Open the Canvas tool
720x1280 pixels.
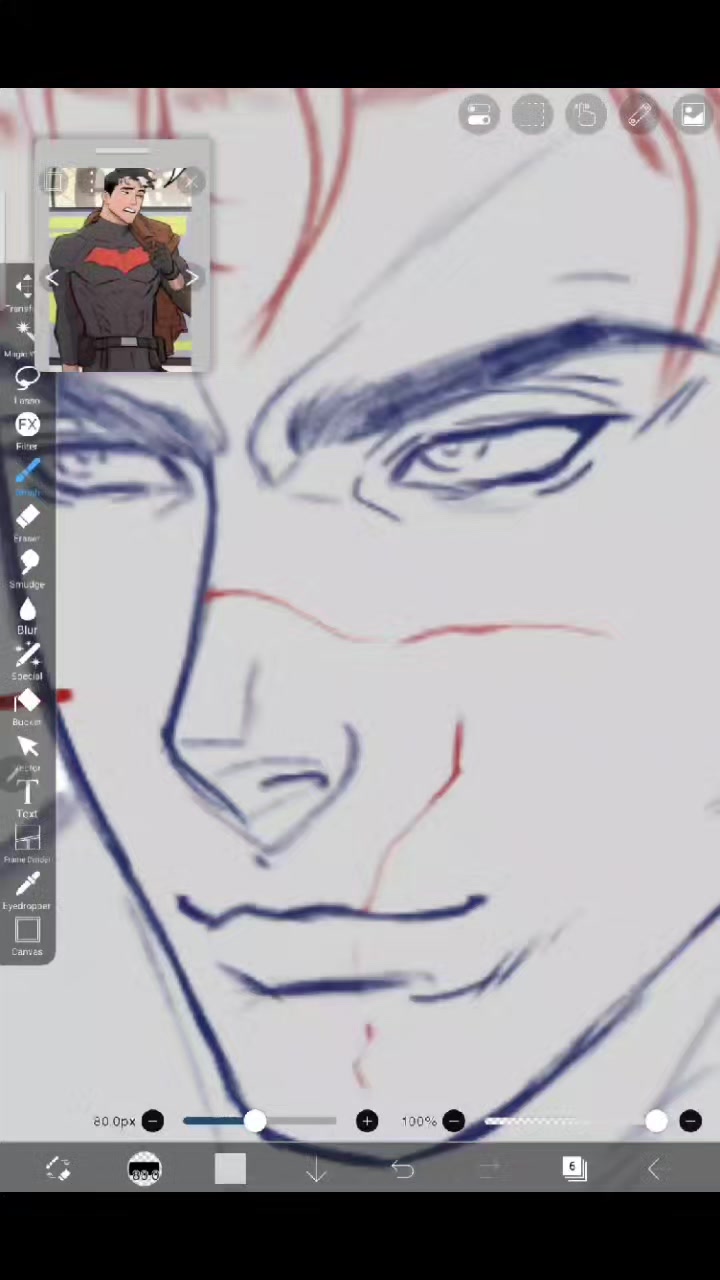pos(27,937)
